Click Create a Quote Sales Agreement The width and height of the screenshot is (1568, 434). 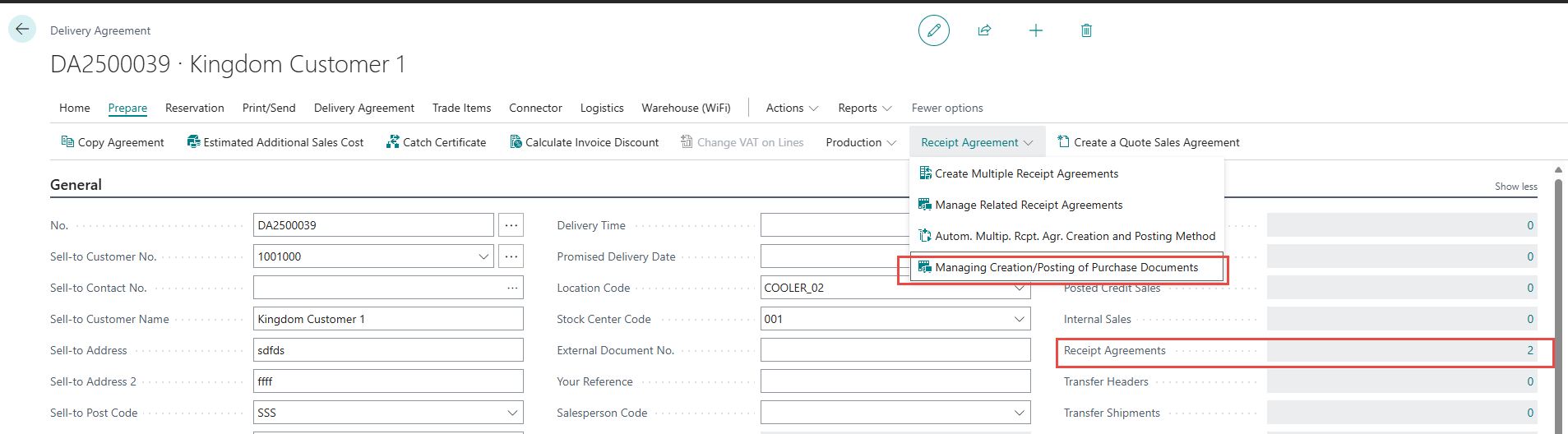(1148, 142)
